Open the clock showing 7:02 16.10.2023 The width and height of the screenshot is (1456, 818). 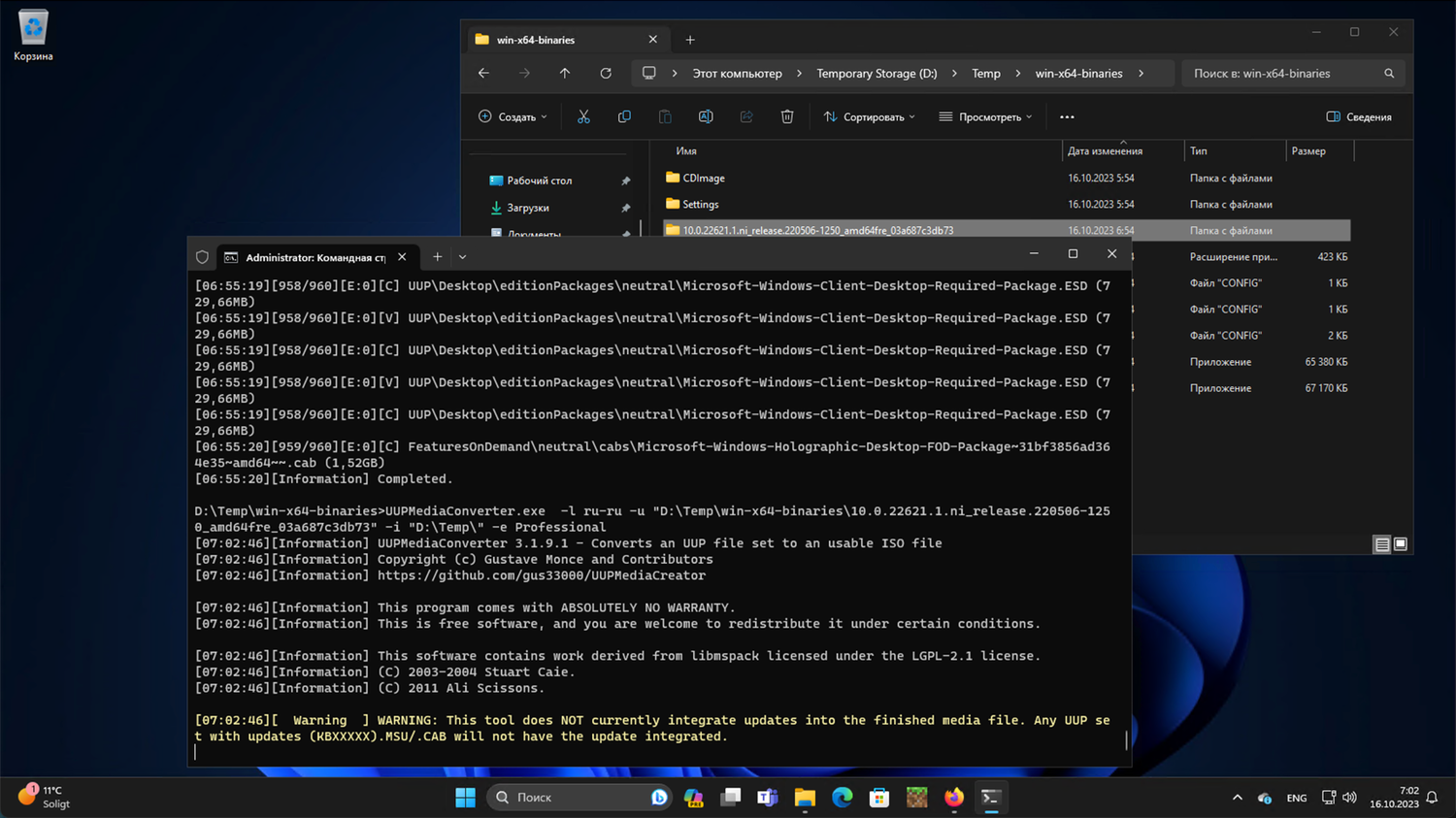coord(1394,798)
